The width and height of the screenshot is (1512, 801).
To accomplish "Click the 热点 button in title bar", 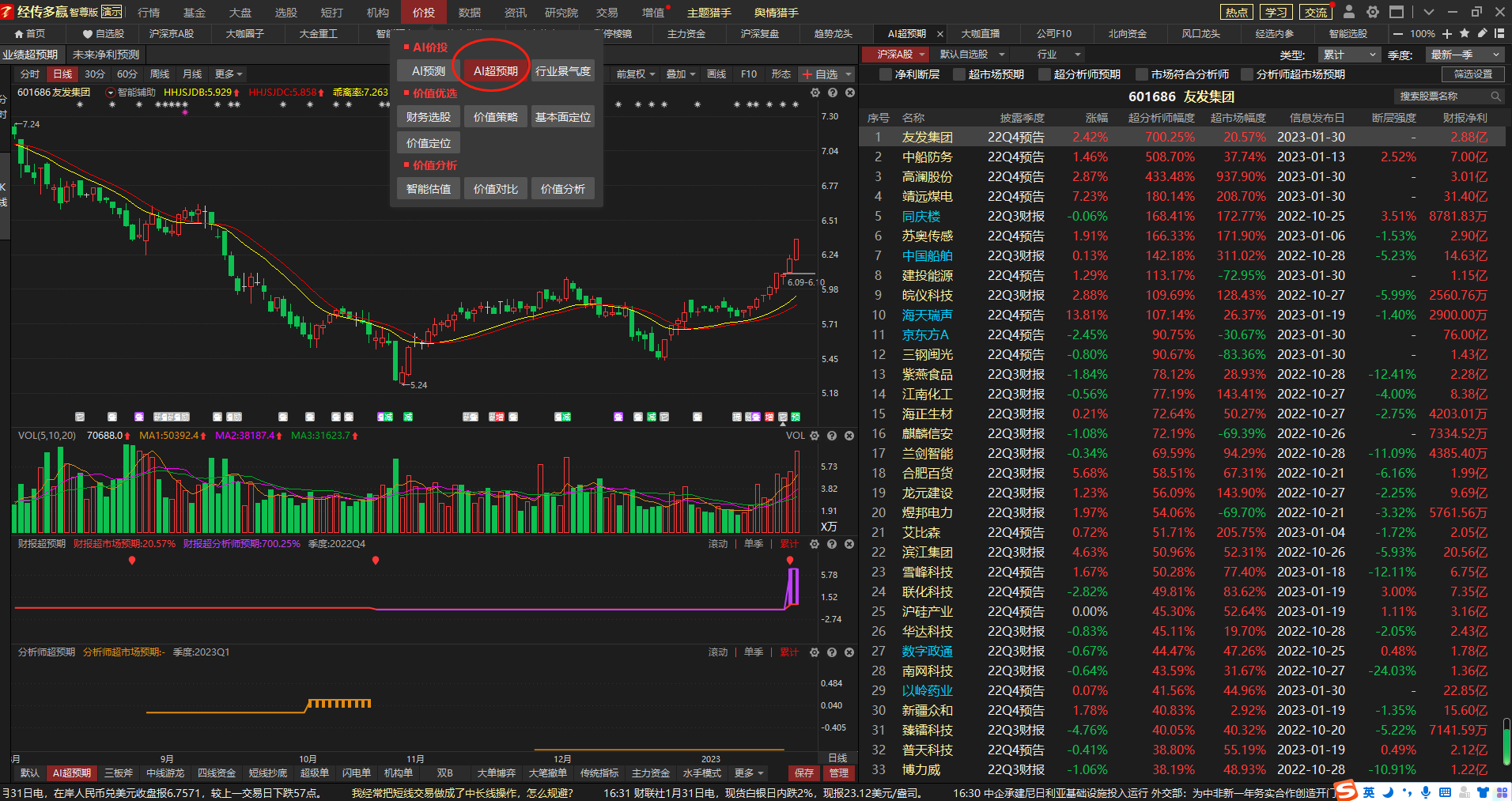I will point(1237,13).
